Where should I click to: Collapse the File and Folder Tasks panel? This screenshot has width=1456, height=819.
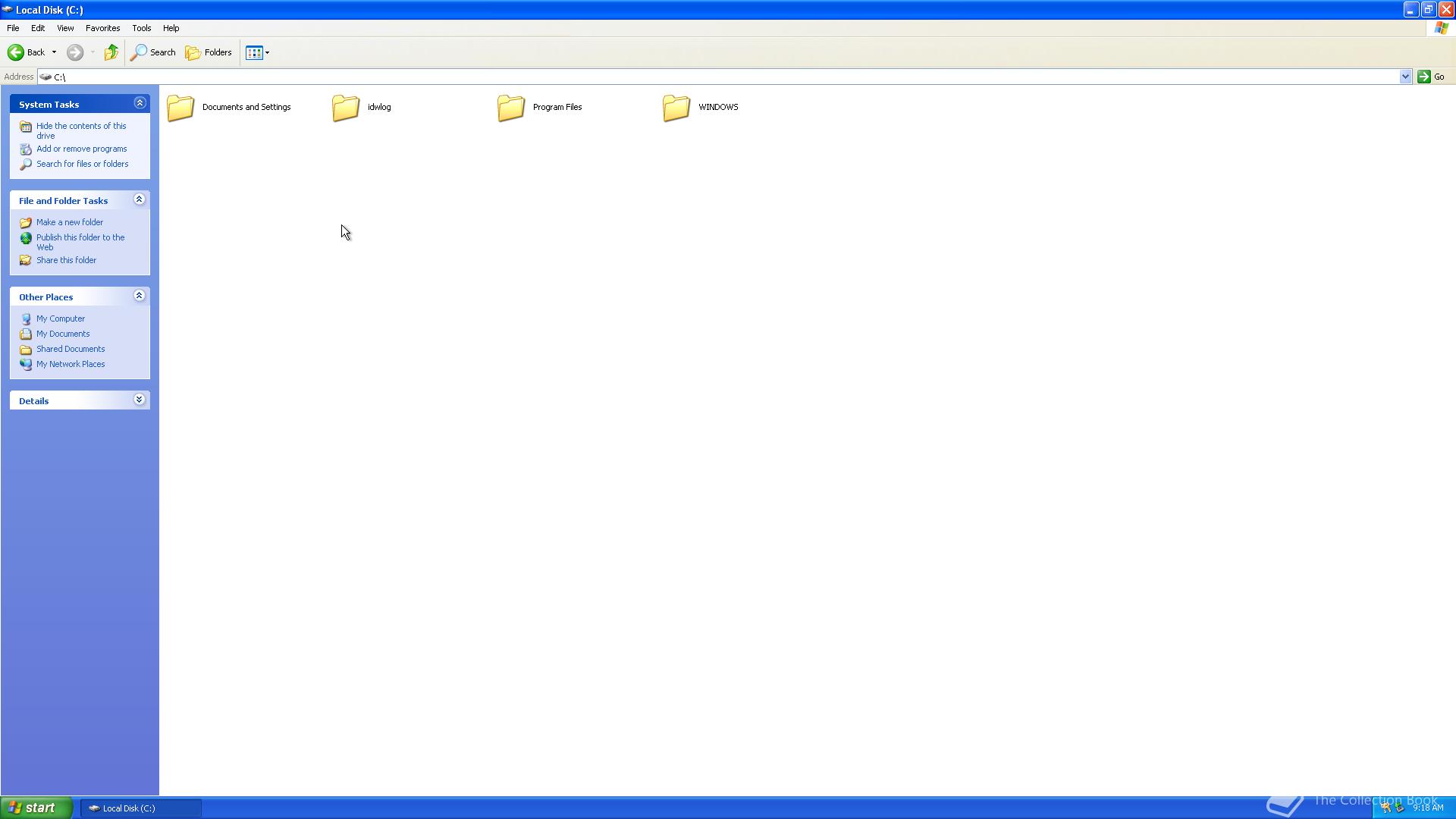click(x=139, y=200)
